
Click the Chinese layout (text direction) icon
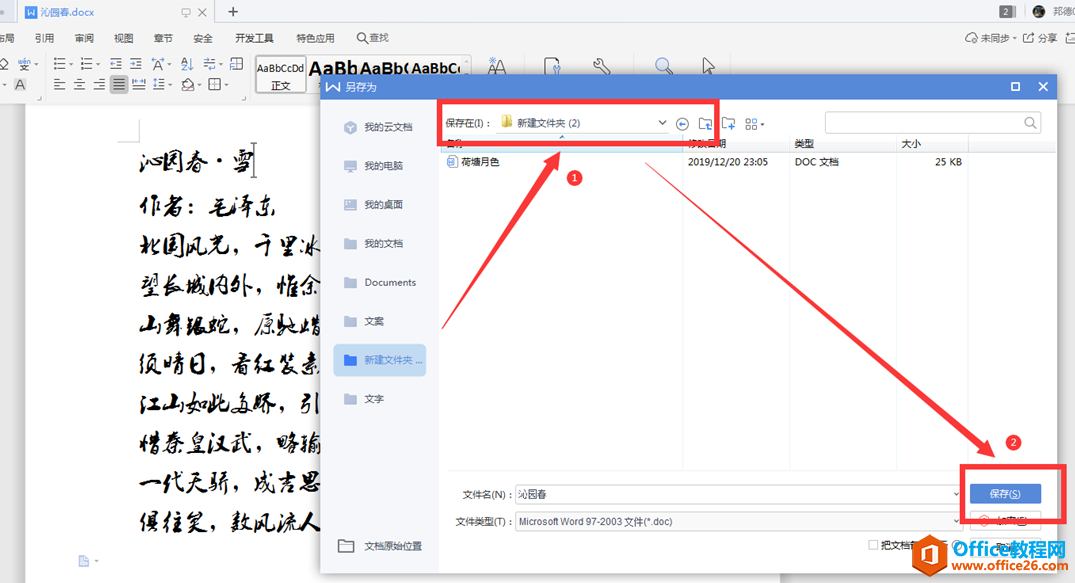pyautogui.click(x=160, y=64)
